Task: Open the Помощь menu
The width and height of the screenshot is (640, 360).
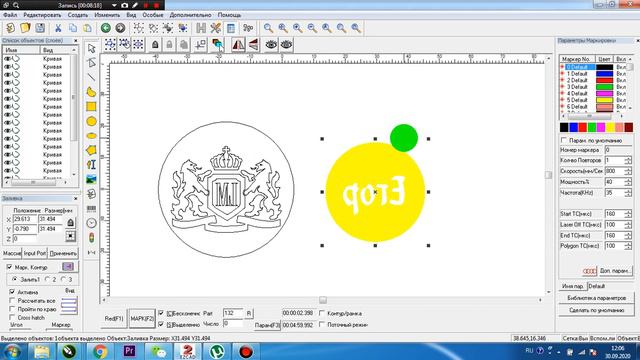Action: click(229, 15)
